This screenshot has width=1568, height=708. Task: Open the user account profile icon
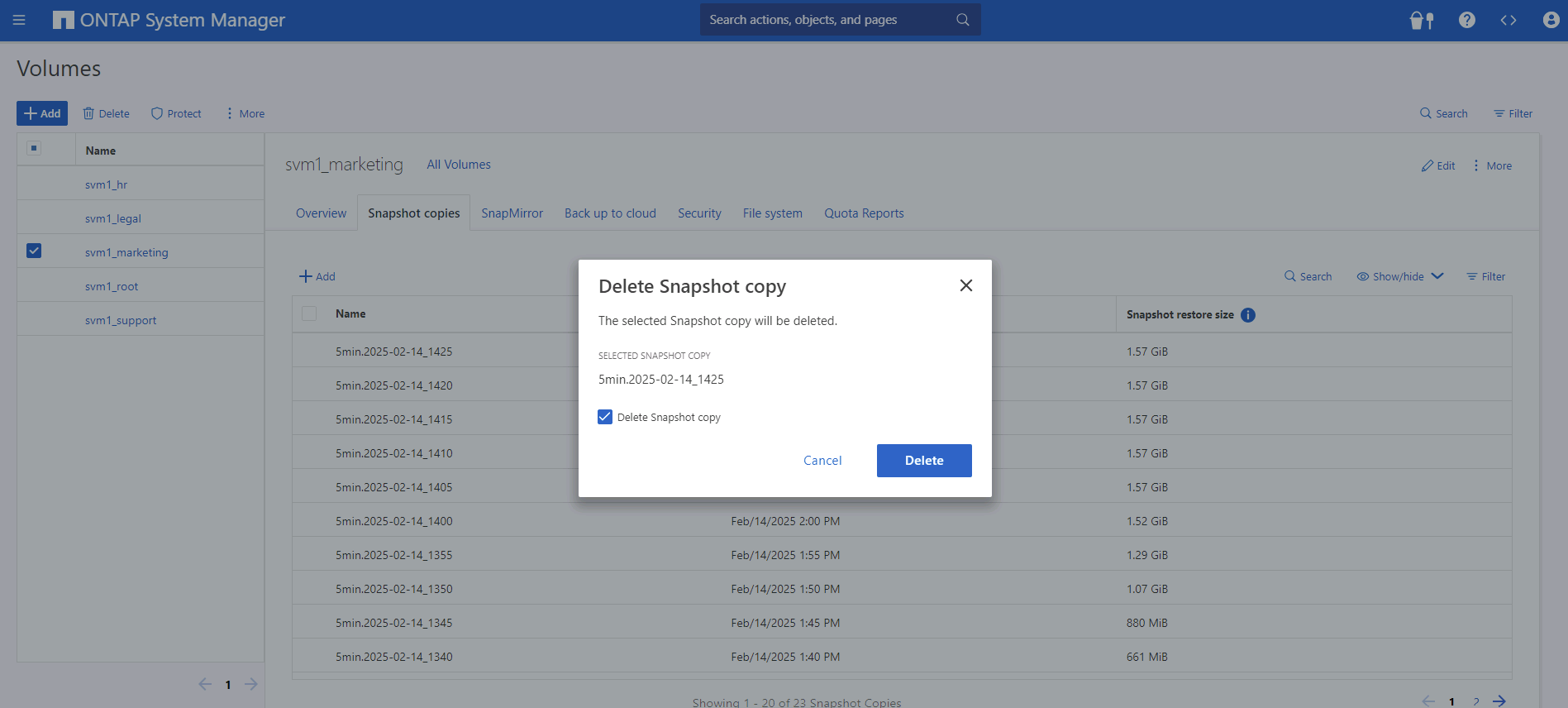click(x=1551, y=20)
